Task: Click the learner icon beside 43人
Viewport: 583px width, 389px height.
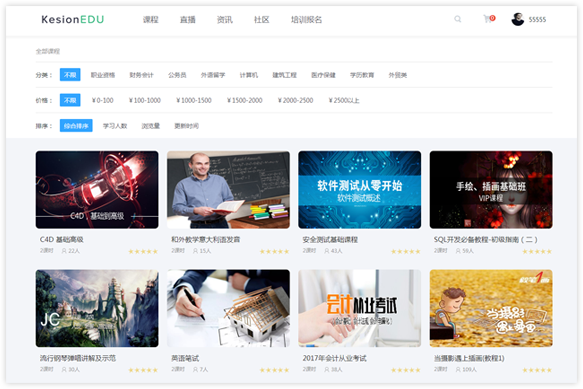Action: tap(326, 251)
